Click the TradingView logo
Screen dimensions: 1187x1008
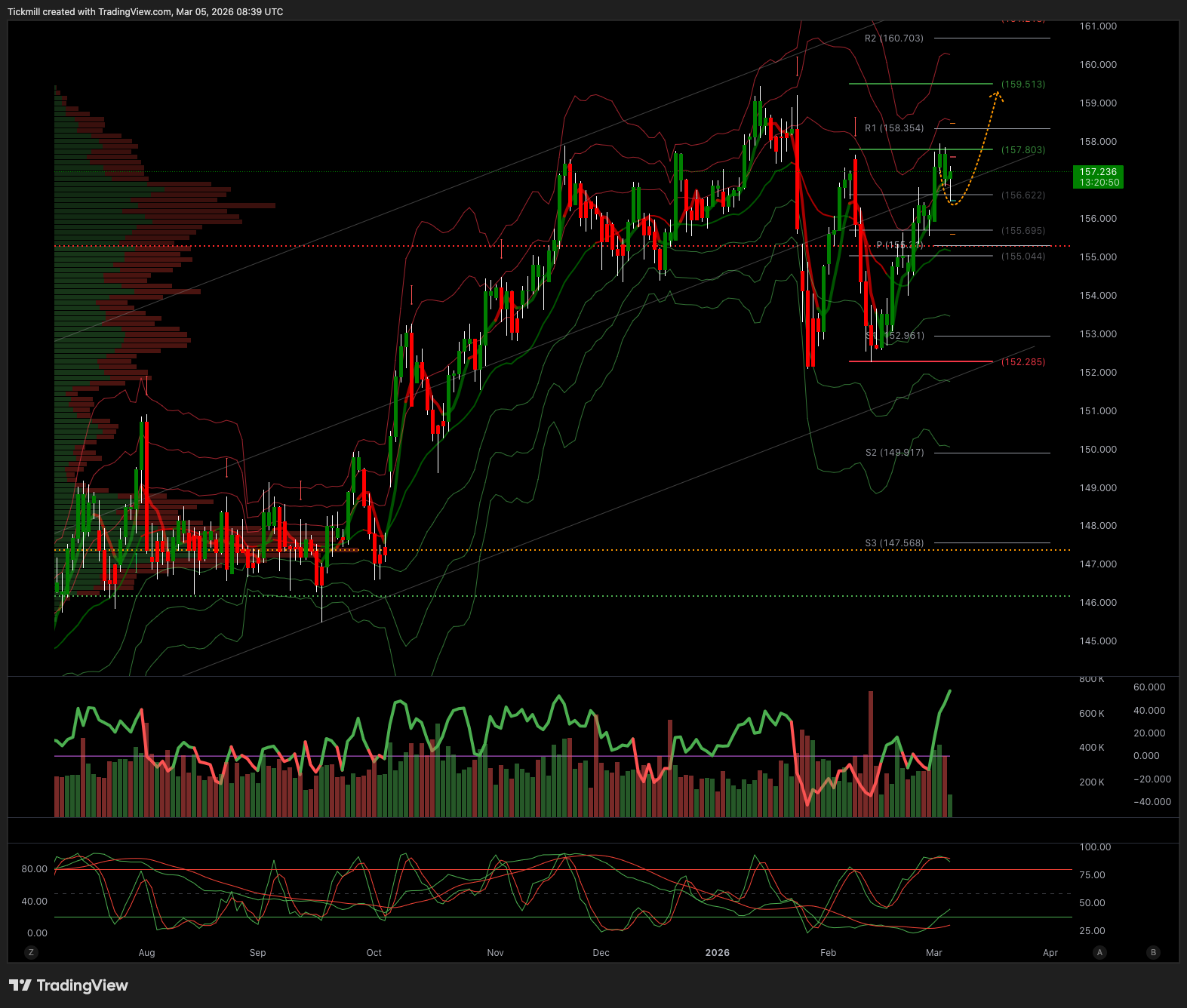69,985
